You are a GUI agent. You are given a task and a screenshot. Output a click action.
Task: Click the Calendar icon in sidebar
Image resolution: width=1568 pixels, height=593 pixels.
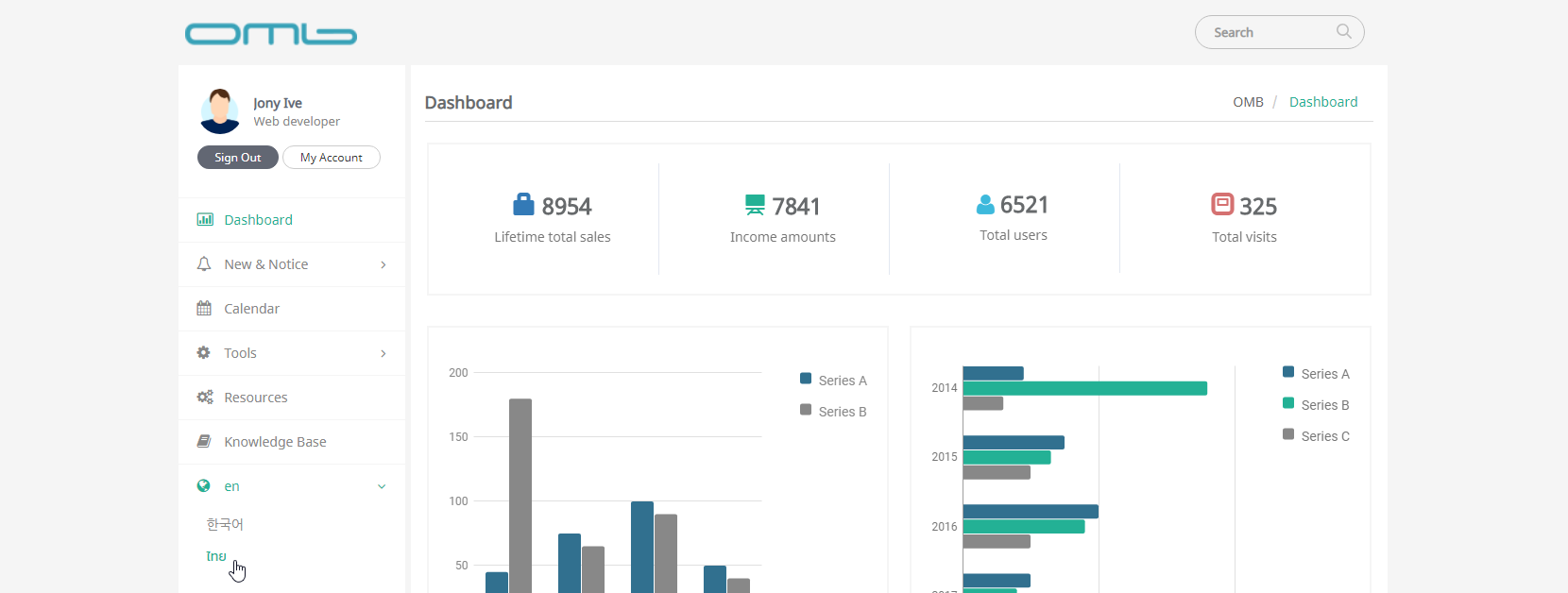(x=204, y=309)
